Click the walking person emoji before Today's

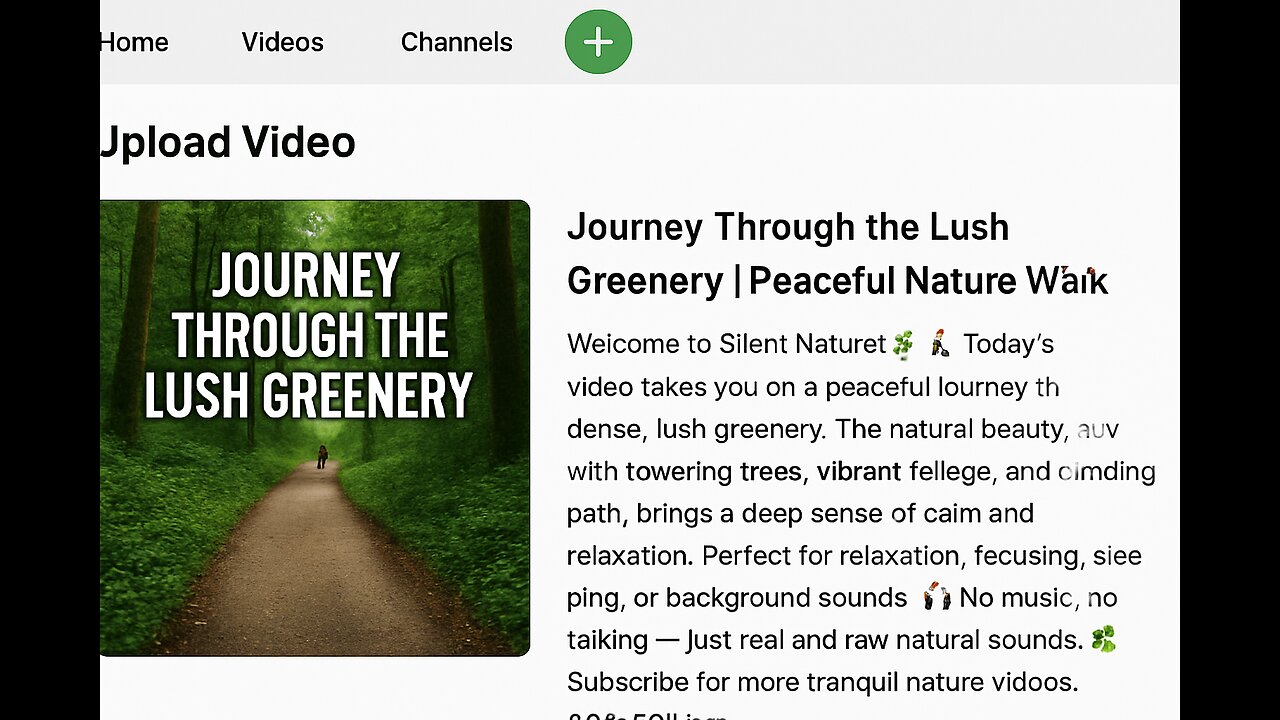coord(939,345)
